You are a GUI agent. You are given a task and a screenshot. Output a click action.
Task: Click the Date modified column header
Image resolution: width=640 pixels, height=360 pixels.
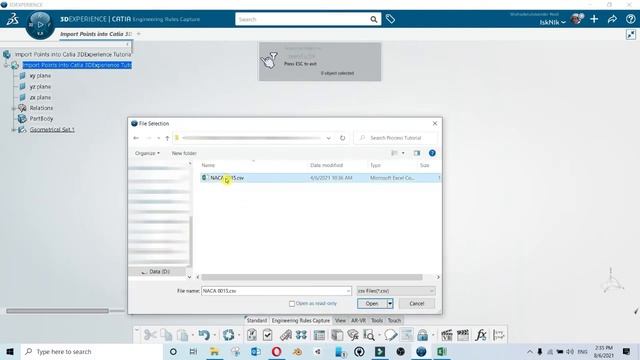coord(327,165)
